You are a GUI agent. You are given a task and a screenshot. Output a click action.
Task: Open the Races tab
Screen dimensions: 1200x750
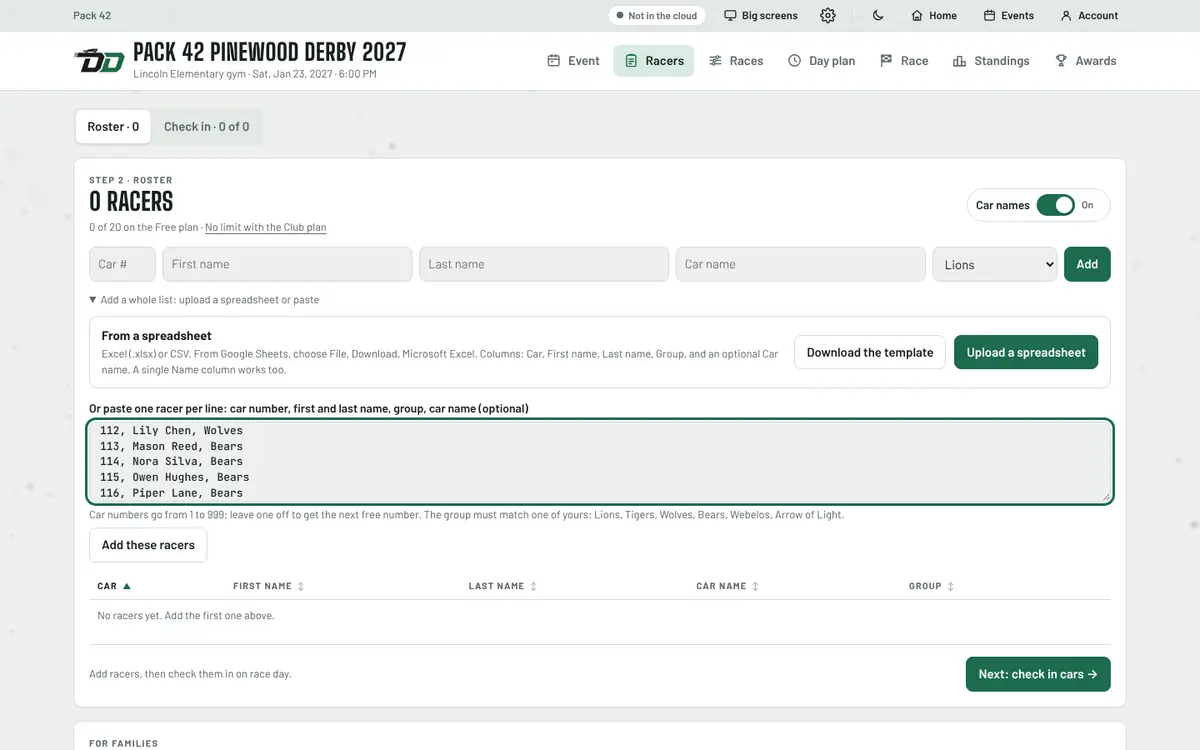click(736, 61)
